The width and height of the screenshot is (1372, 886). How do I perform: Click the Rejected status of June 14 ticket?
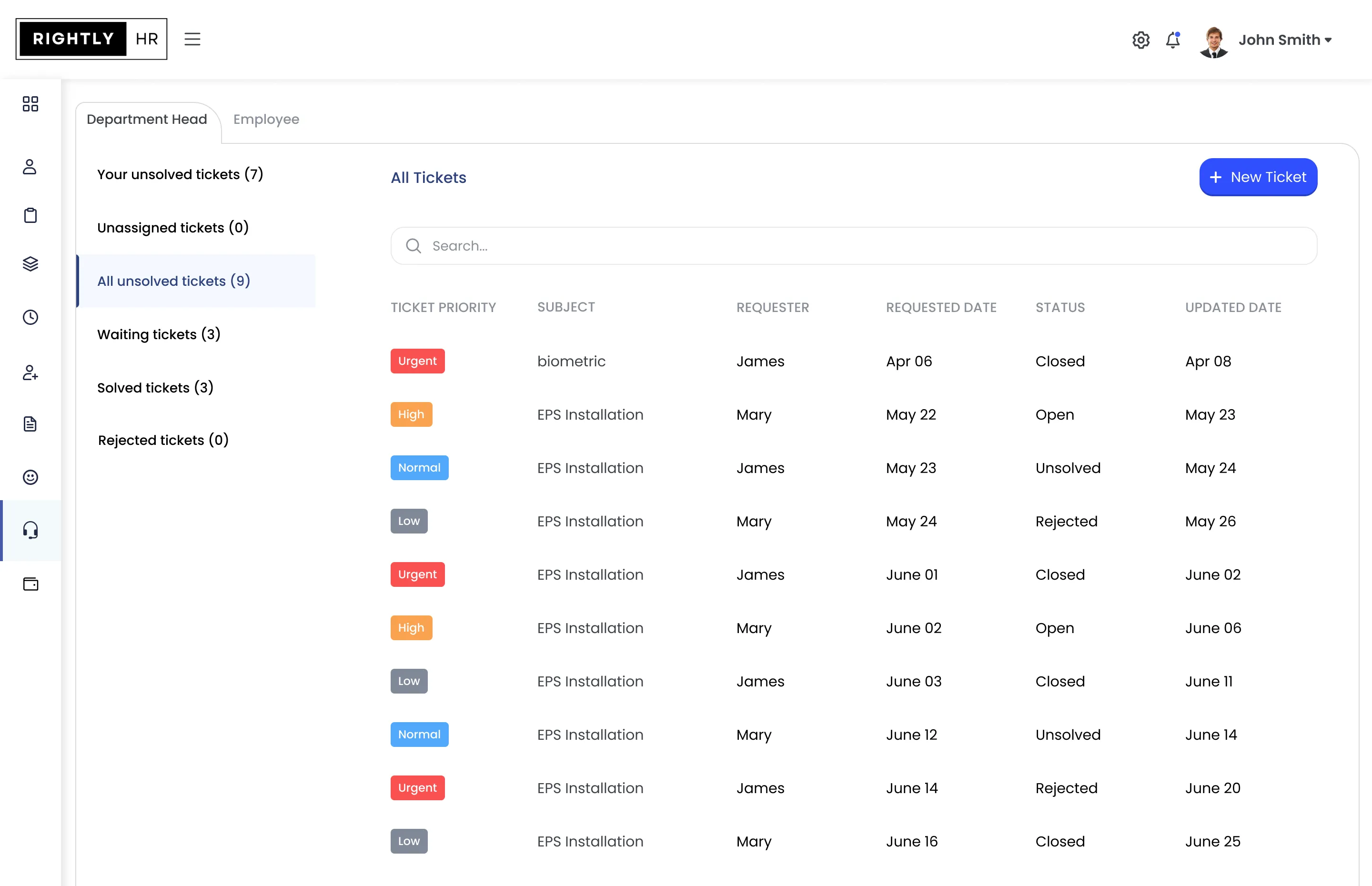click(x=1066, y=788)
